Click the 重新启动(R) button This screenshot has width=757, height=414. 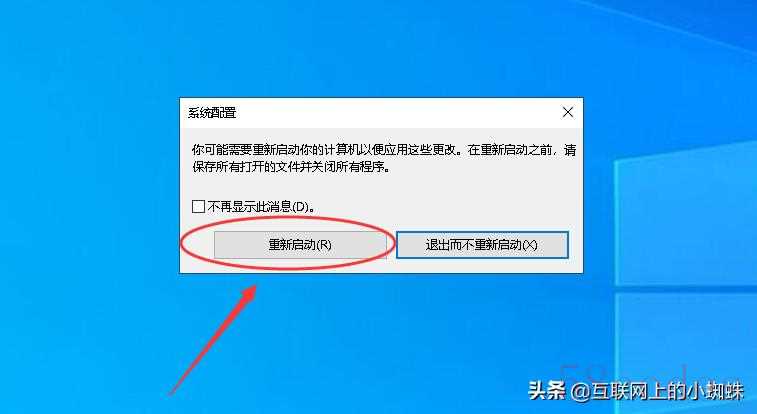click(x=300, y=245)
